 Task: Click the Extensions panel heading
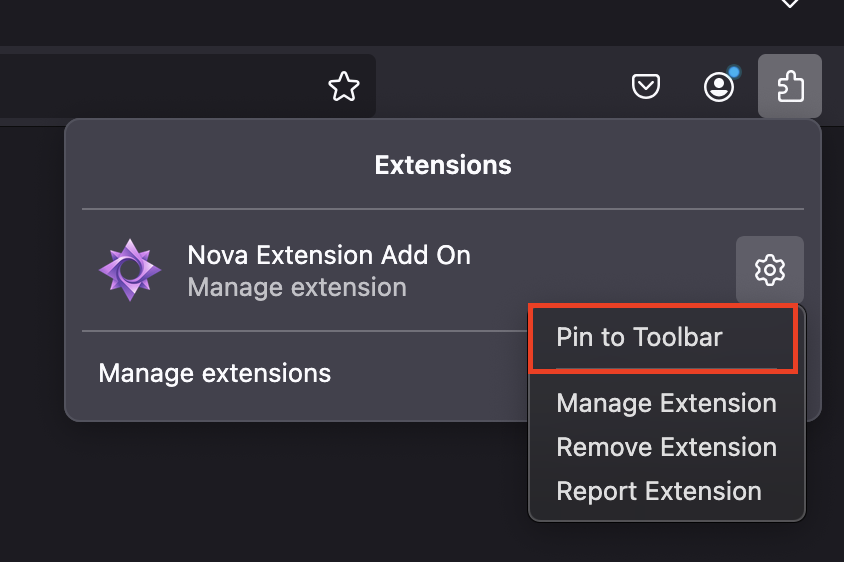tap(443, 165)
